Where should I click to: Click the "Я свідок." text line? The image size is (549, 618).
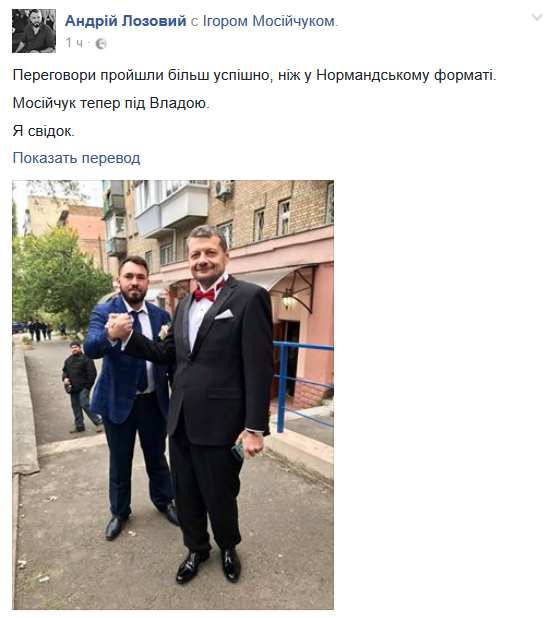(43, 131)
